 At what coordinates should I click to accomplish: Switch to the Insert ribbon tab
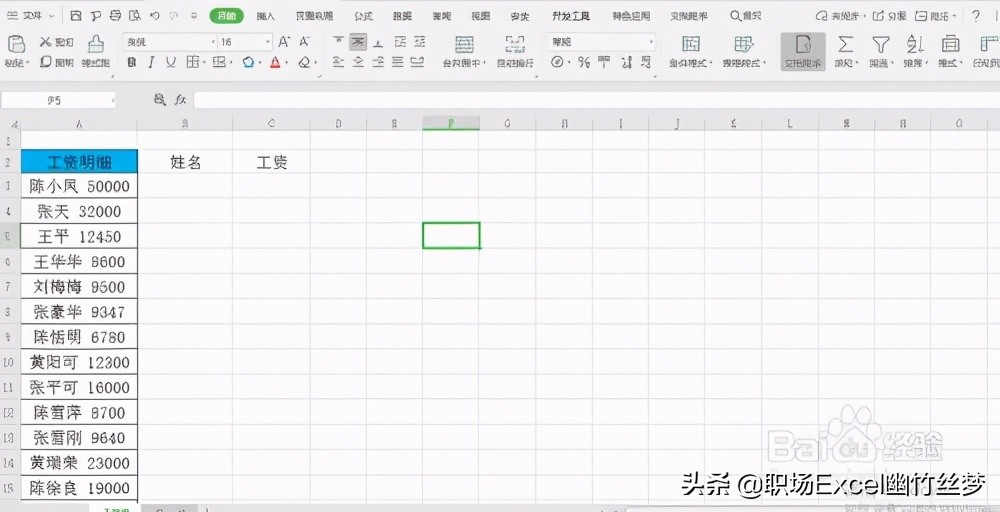coord(266,16)
